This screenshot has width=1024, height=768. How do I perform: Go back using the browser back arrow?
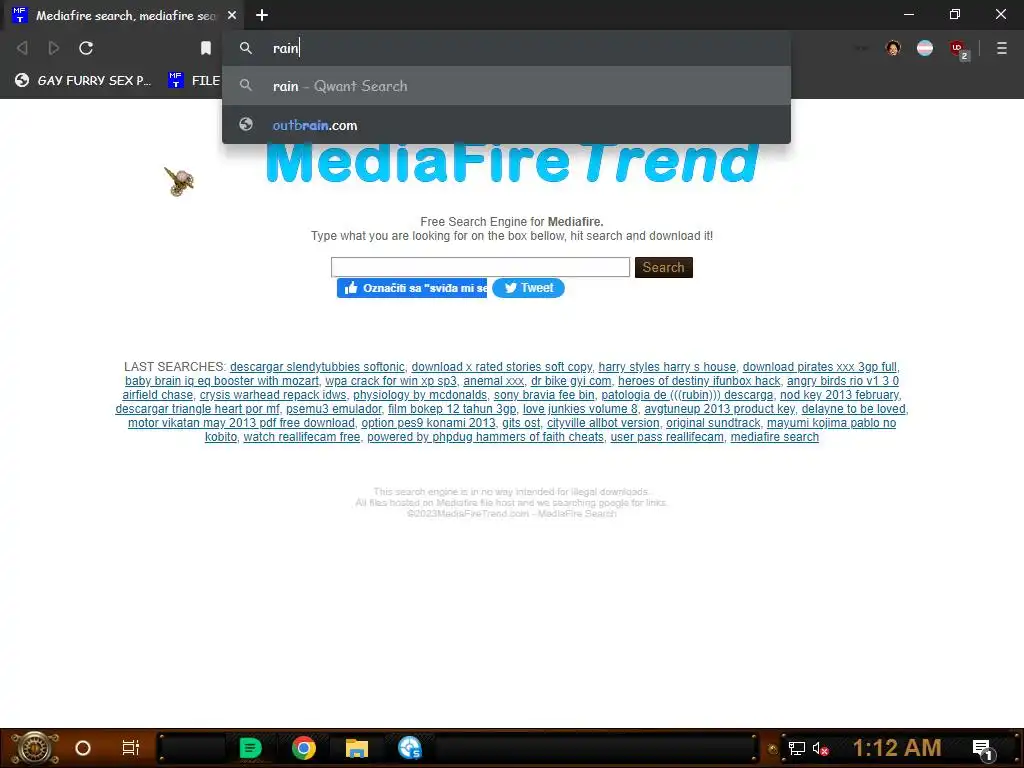pyautogui.click(x=22, y=48)
